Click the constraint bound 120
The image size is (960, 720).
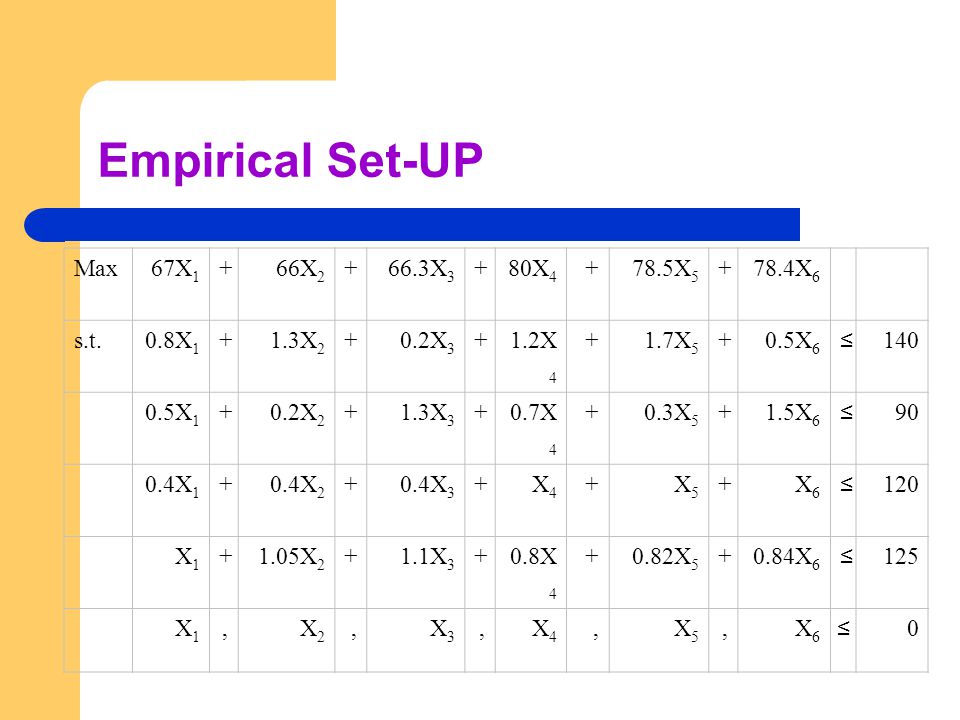[901, 484]
